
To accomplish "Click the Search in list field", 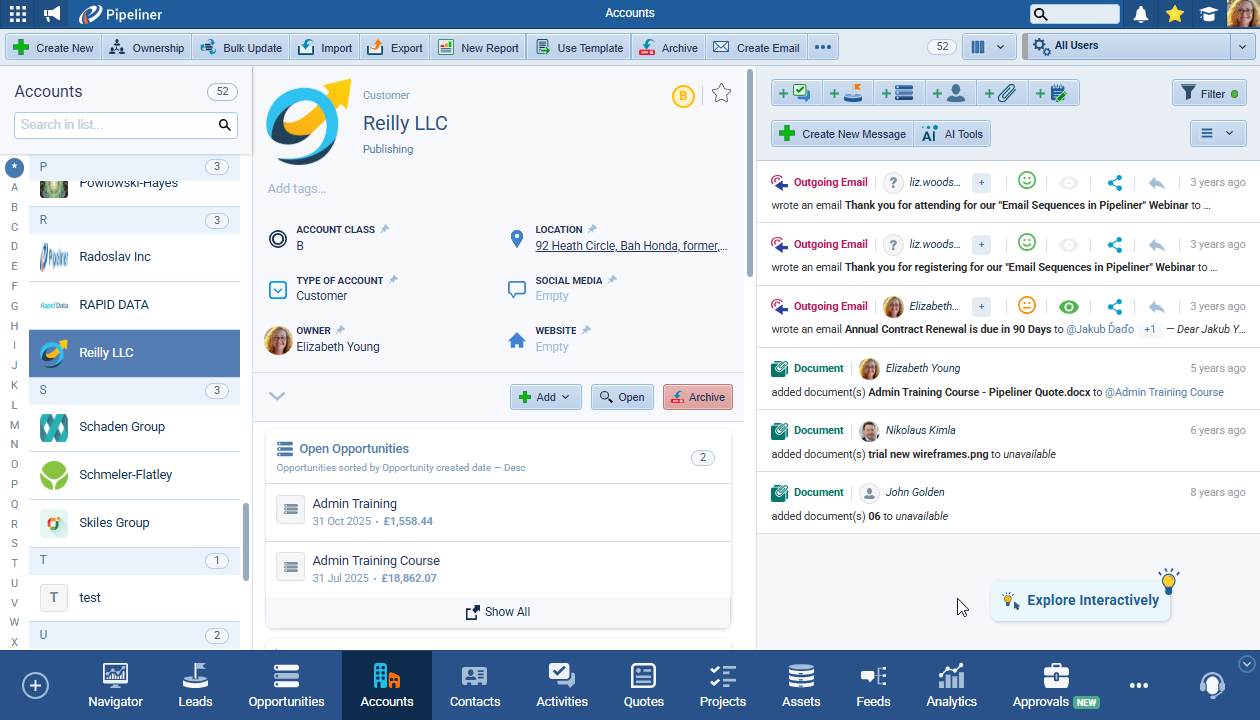I will 115,125.
